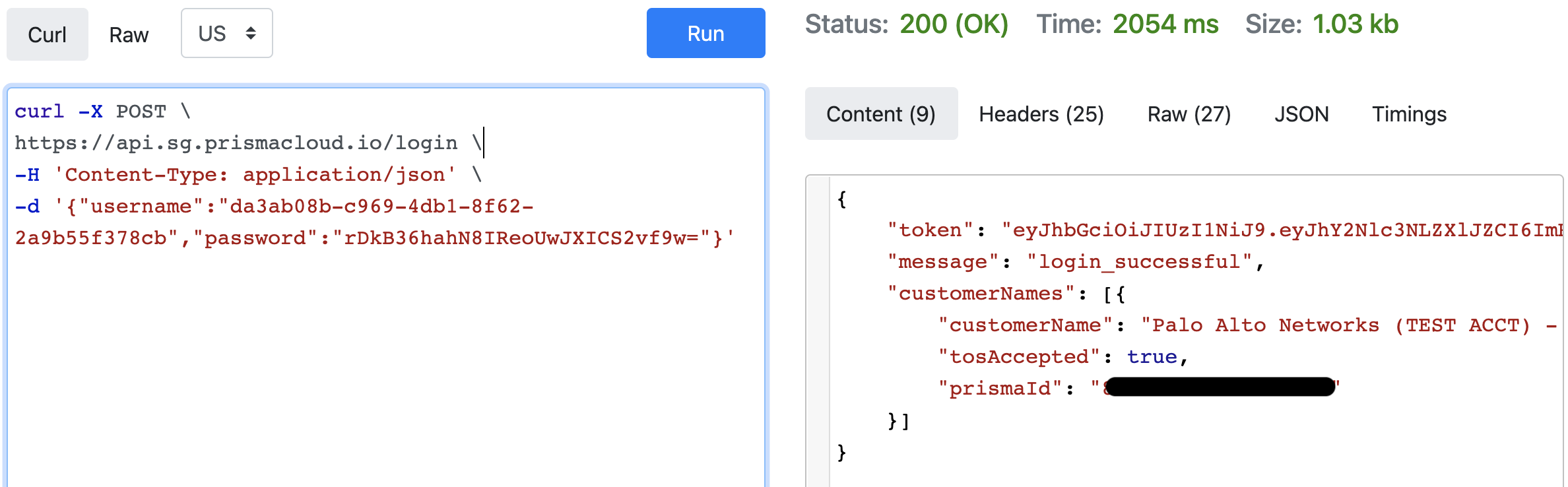Click the Palo Alto Networks customerName value
Screen dimensions: 1568x487
tap(1340, 325)
